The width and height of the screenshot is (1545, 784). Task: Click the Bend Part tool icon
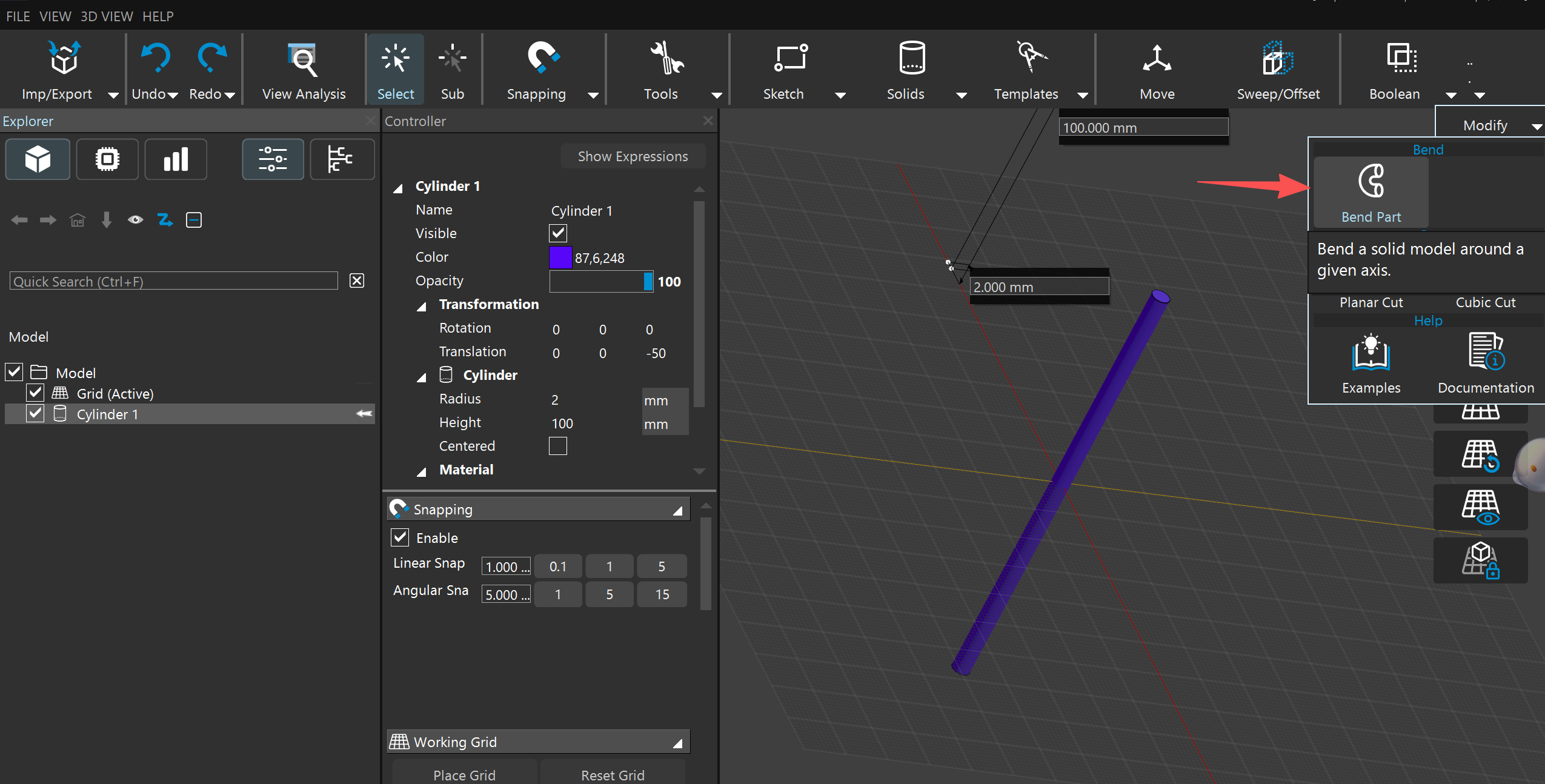tap(1371, 181)
